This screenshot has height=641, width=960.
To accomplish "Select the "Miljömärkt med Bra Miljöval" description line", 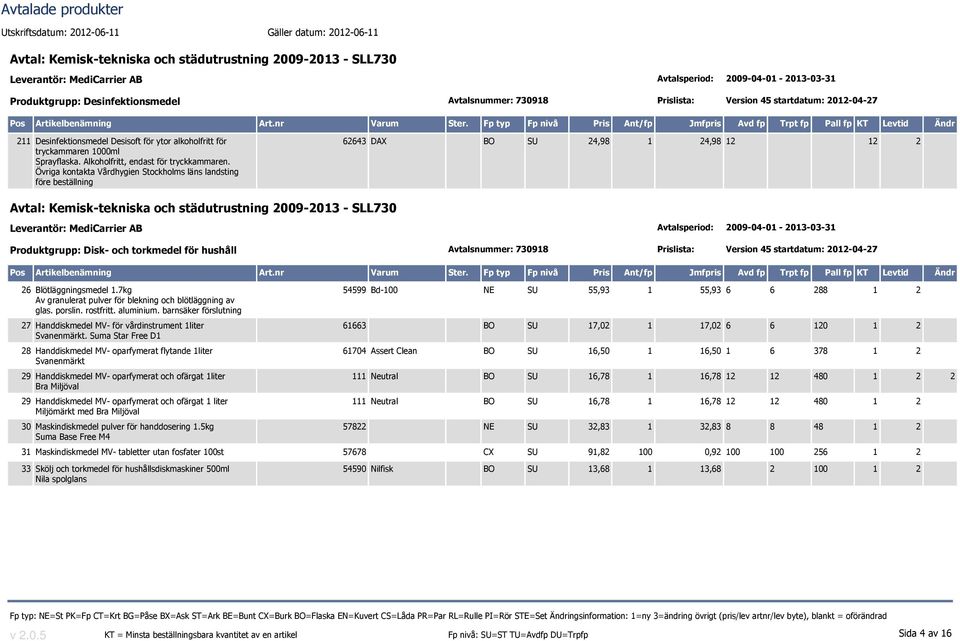I will click(87, 412).
